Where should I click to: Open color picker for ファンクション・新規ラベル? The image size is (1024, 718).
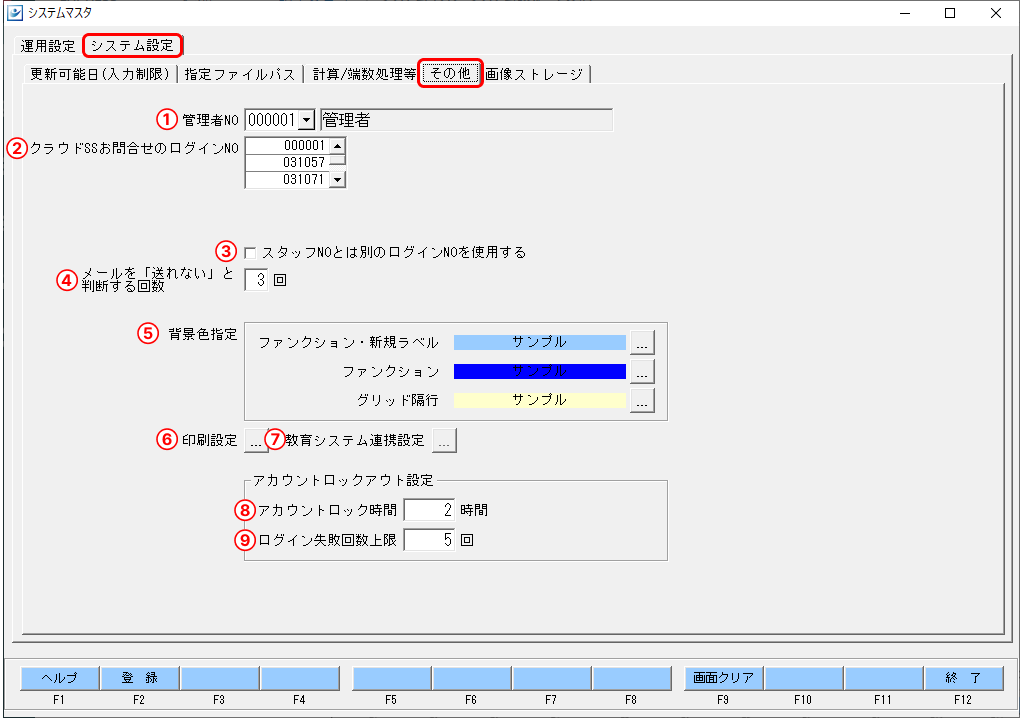642,342
